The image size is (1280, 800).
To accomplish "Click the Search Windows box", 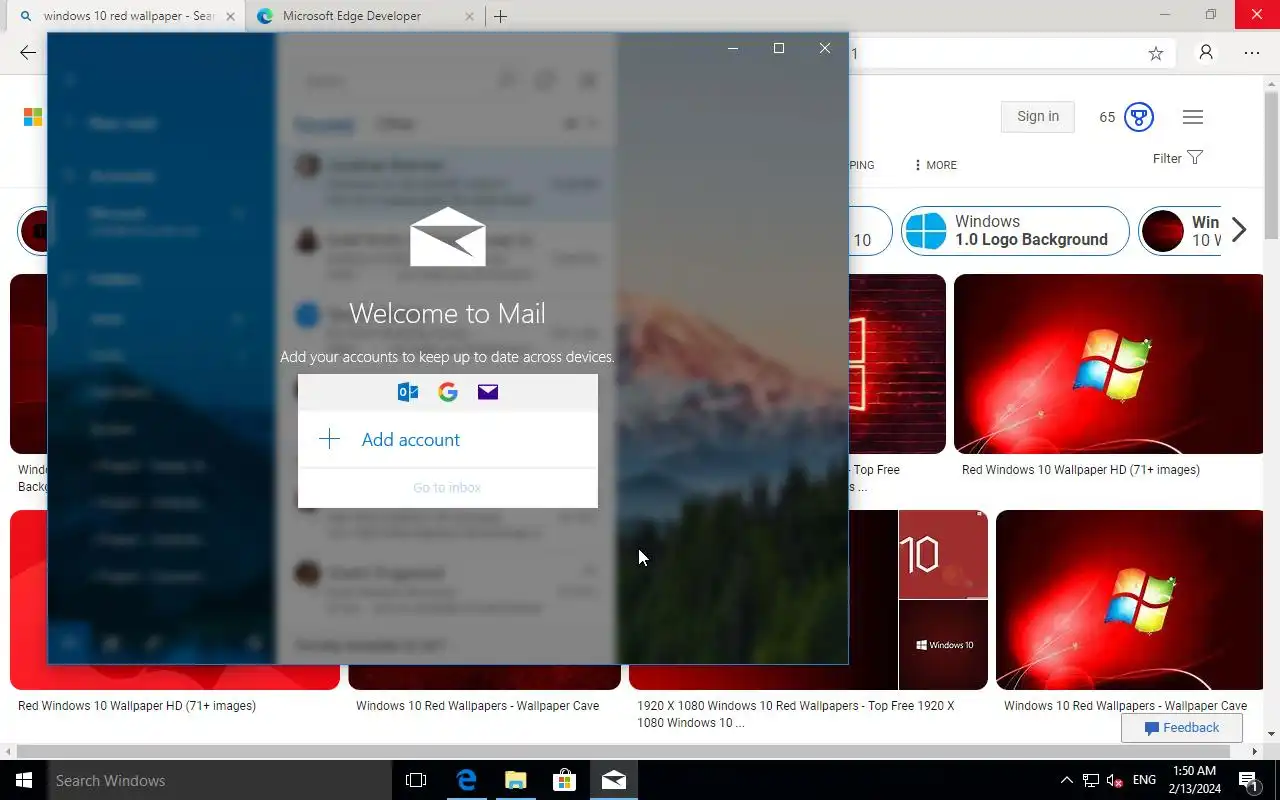I will coord(220,780).
